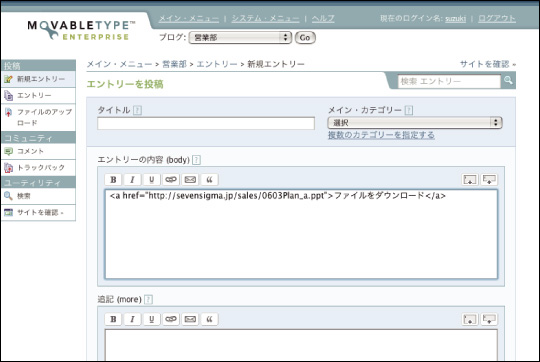This screenshot has width=540, height=362.
Task: Open ヘルプ in top navigation
Action: click(323, 19)
